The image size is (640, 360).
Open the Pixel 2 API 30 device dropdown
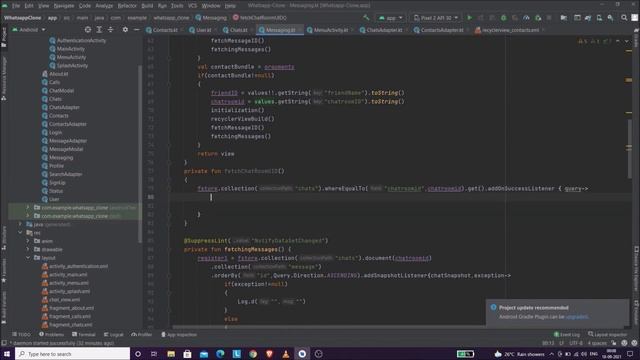point(436,18)
